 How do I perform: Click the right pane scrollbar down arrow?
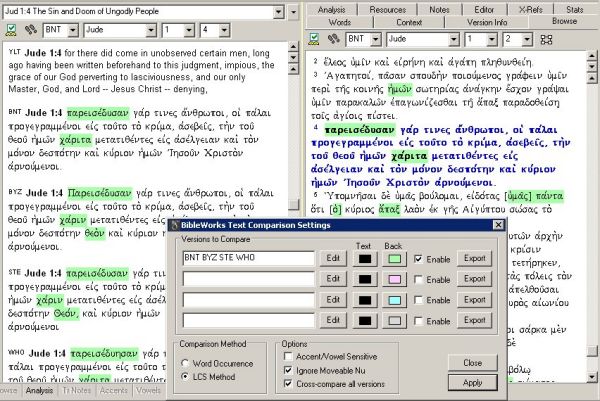(x=592, y=377)
